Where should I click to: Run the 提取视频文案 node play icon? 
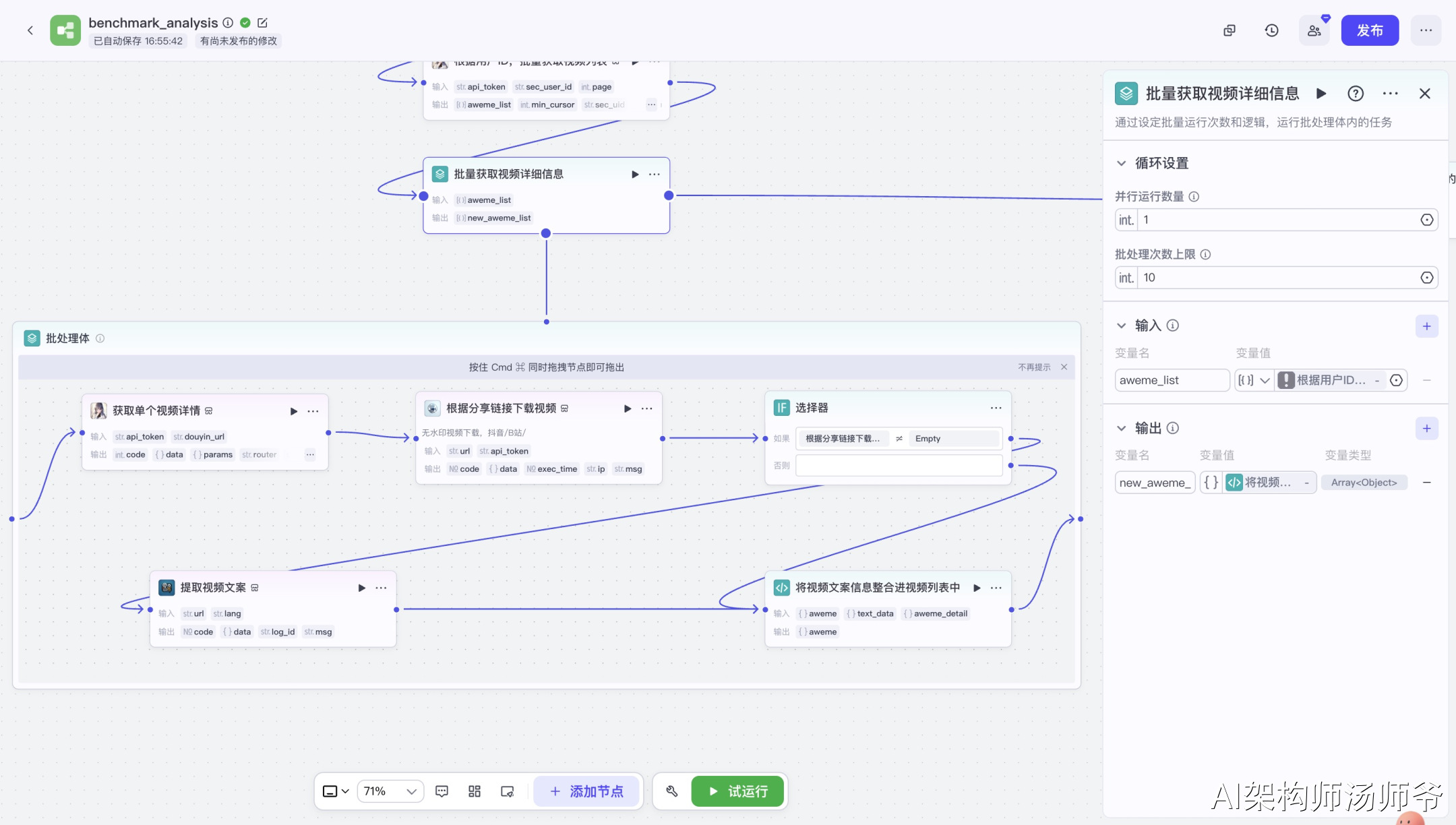(361, 588)
